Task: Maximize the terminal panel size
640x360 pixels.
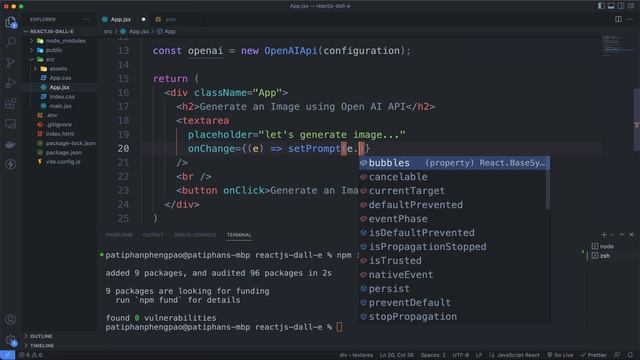Action: pyautogui.click(x=622, y=235)
